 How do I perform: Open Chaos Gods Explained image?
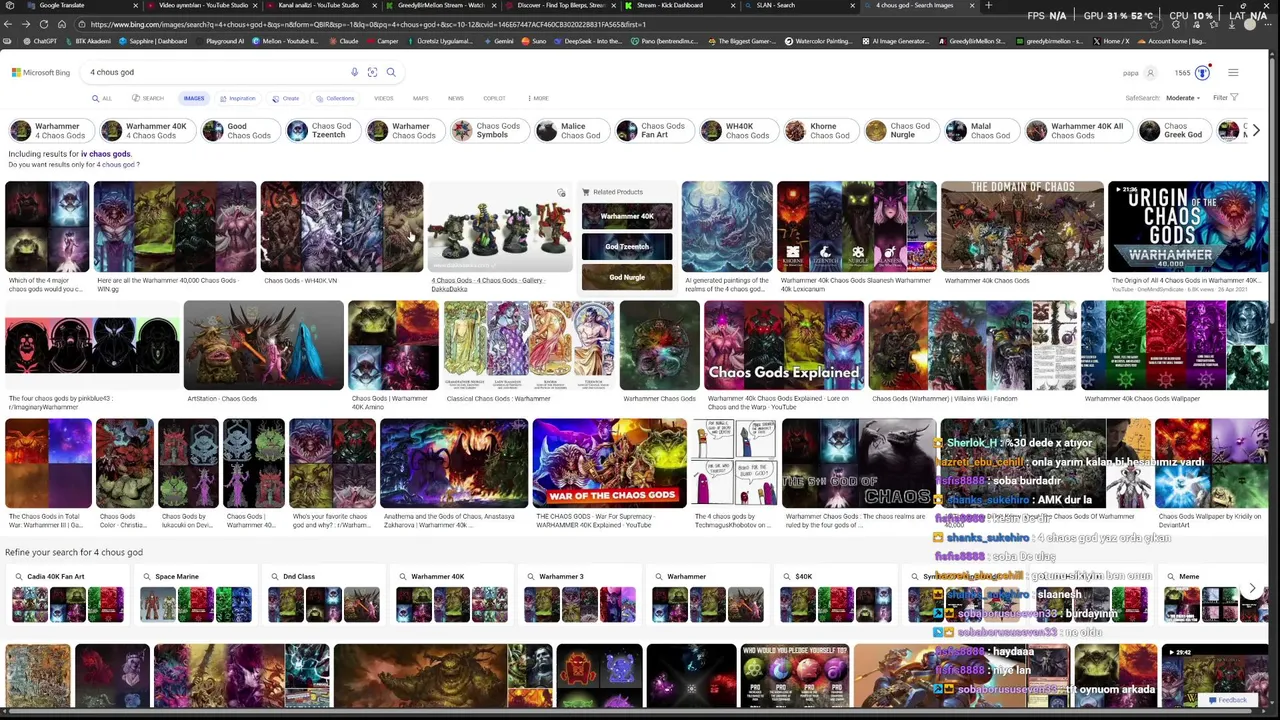click(x=784, y=345)
